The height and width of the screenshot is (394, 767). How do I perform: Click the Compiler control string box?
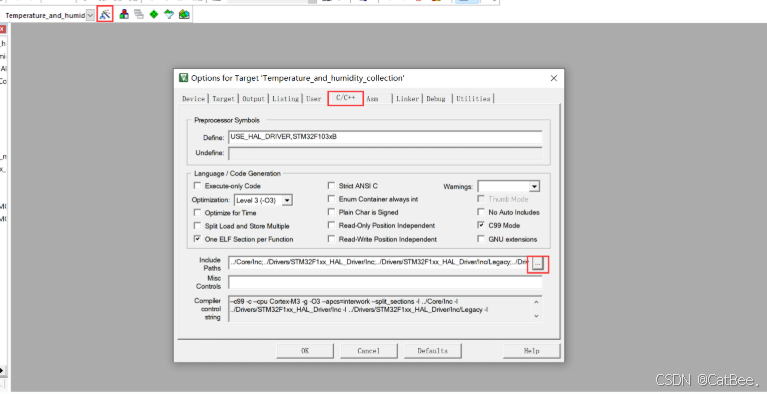[x=385, y=309]
